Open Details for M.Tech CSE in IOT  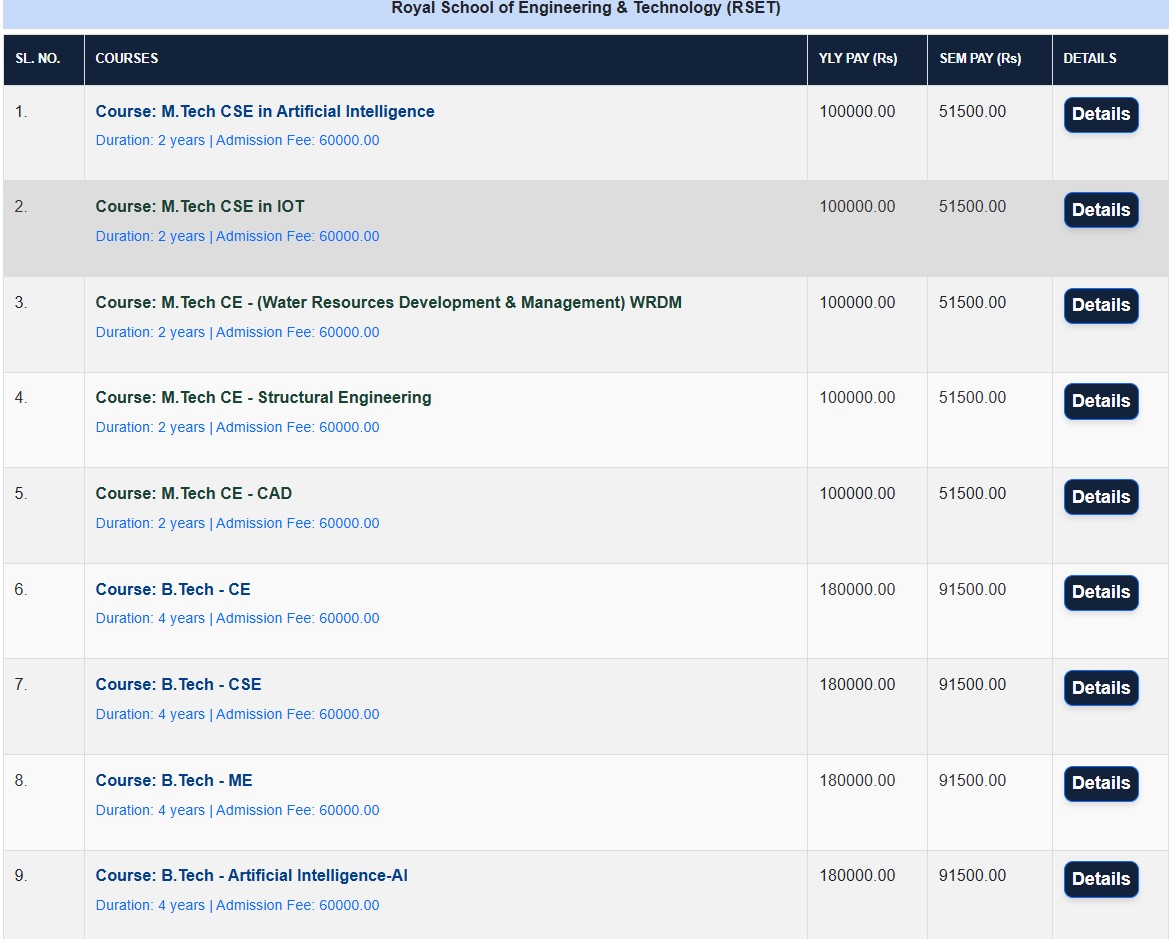(x=1101, y=210)
